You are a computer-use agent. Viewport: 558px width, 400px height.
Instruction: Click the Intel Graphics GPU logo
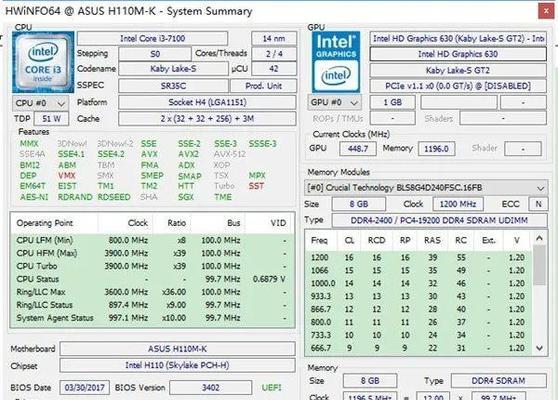(x=336, y=62)
